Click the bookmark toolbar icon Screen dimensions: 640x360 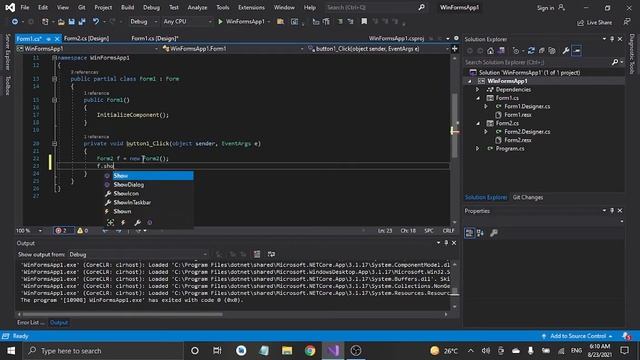pyautogui.click(x=364, y=22)
